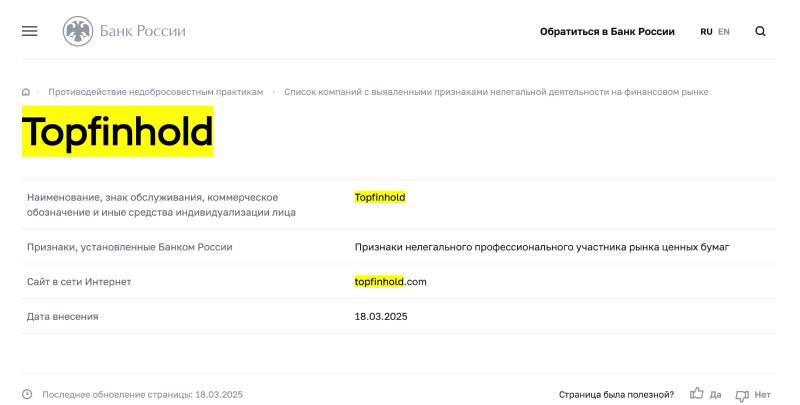Open Список компаний с выявленными признаками breadcrumb
This screenshot has width=800, height=405.
(x=496, y=92)
